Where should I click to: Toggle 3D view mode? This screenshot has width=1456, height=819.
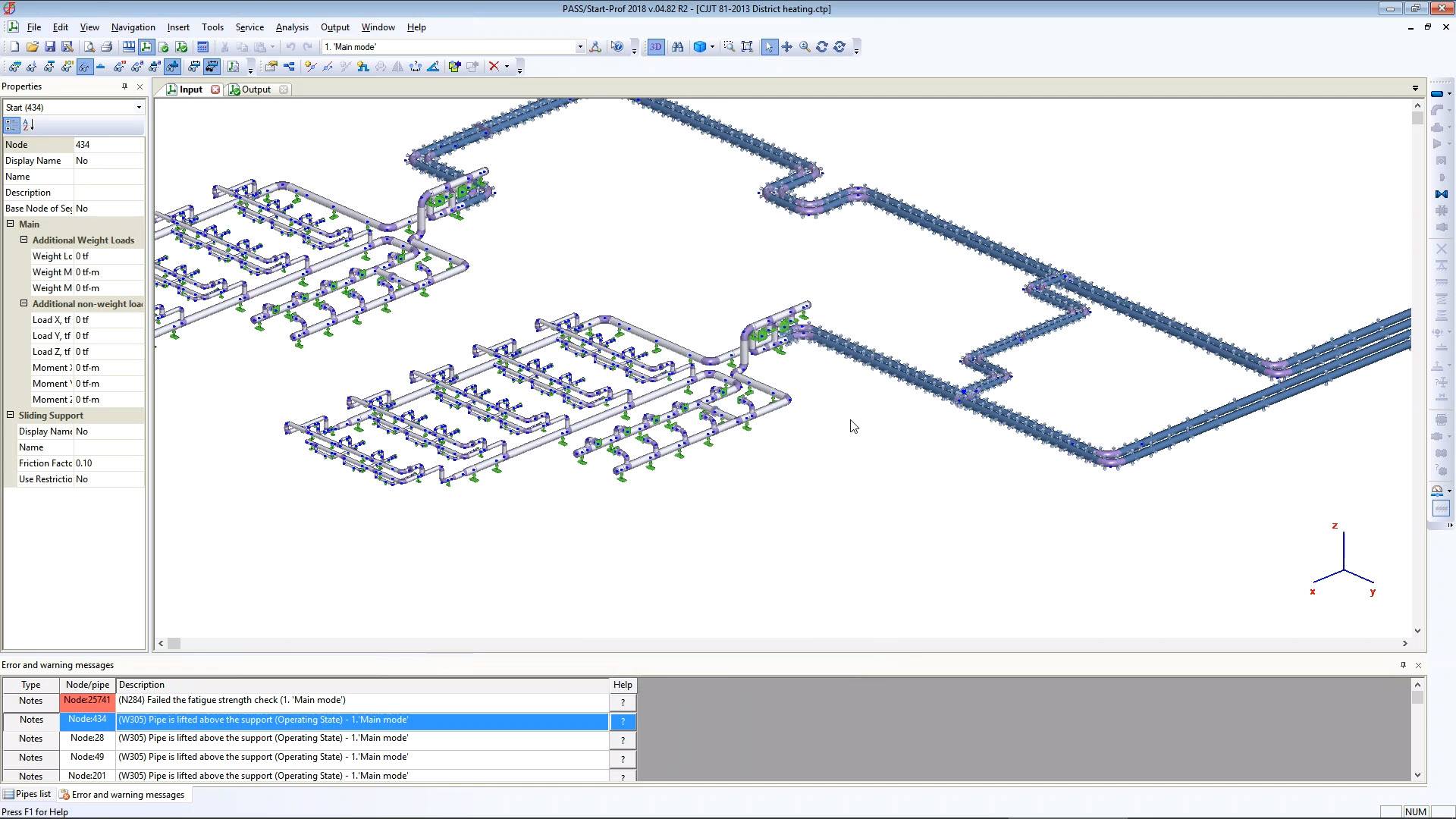(x=655, y=46)
